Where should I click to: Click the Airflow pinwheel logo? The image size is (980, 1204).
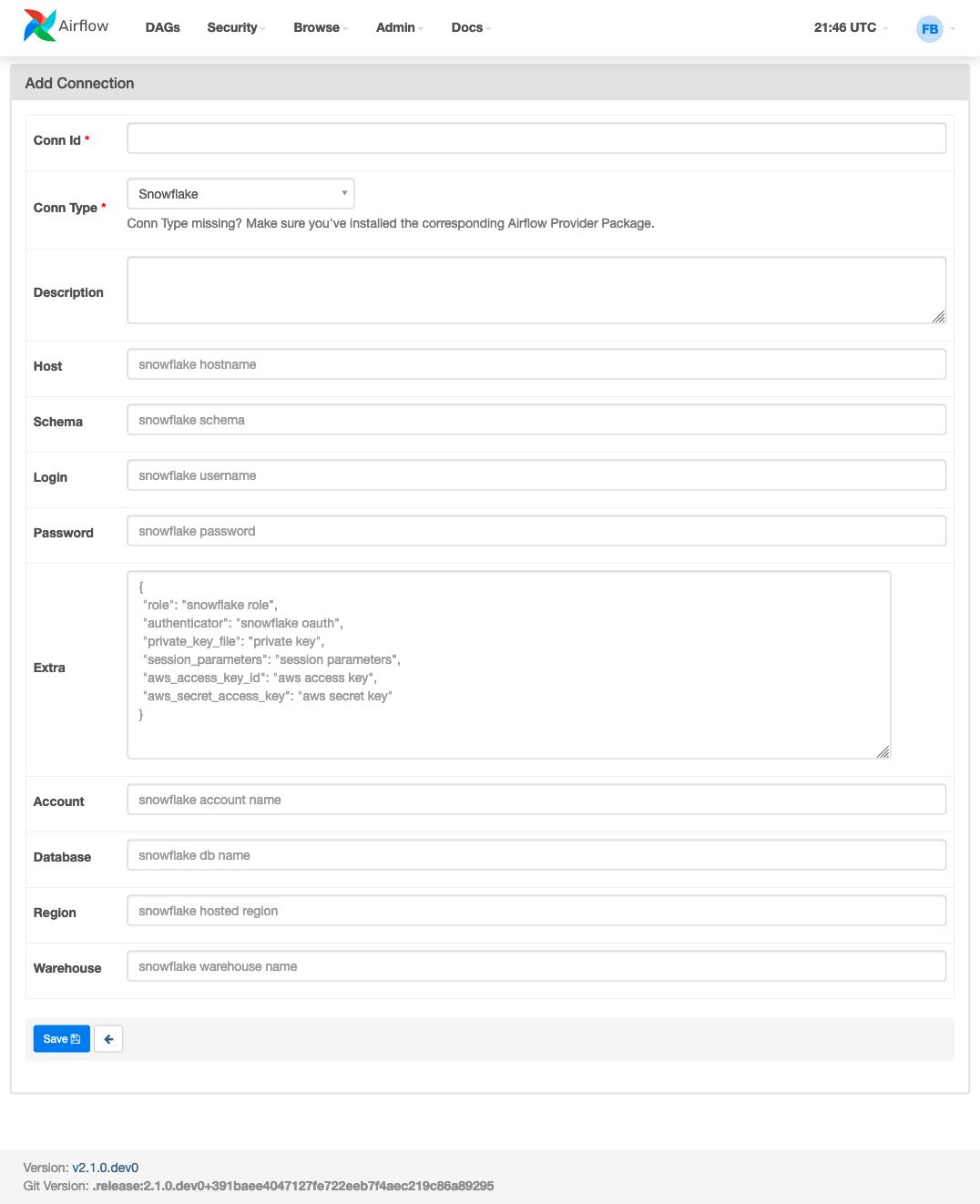coord(39,26)
